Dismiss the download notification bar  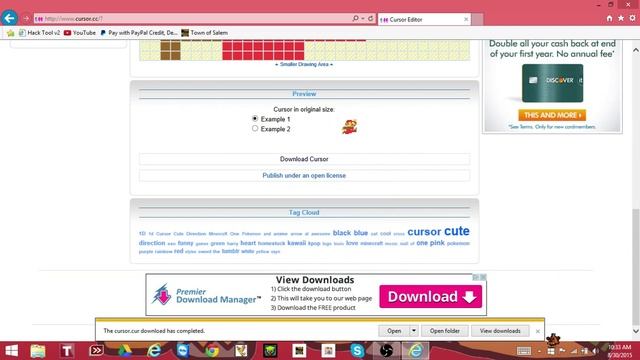[x=538, y=331]
